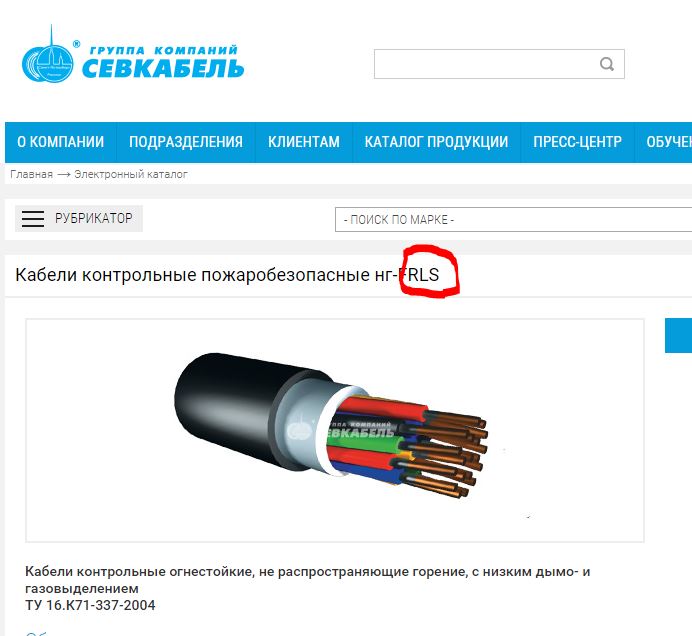692x636 pixels.
Task: Click the blue button beside product image
Action: (678, 335)
